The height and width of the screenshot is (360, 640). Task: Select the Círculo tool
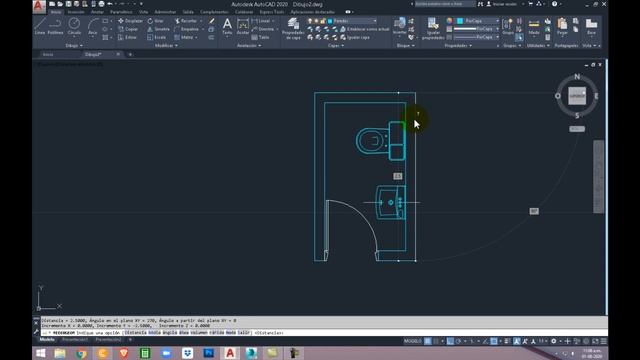(x=74, y=26)
